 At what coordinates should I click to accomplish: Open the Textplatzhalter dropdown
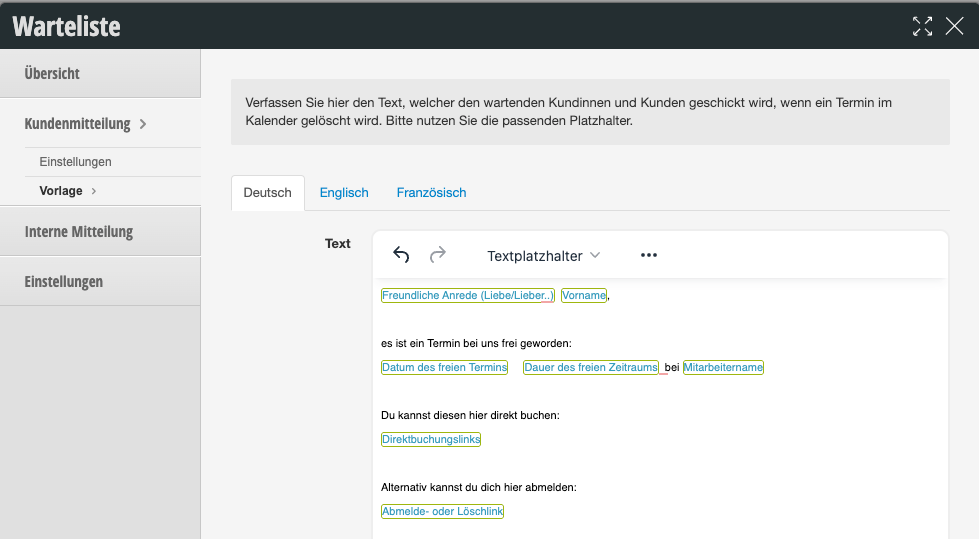tap(543, 255)
